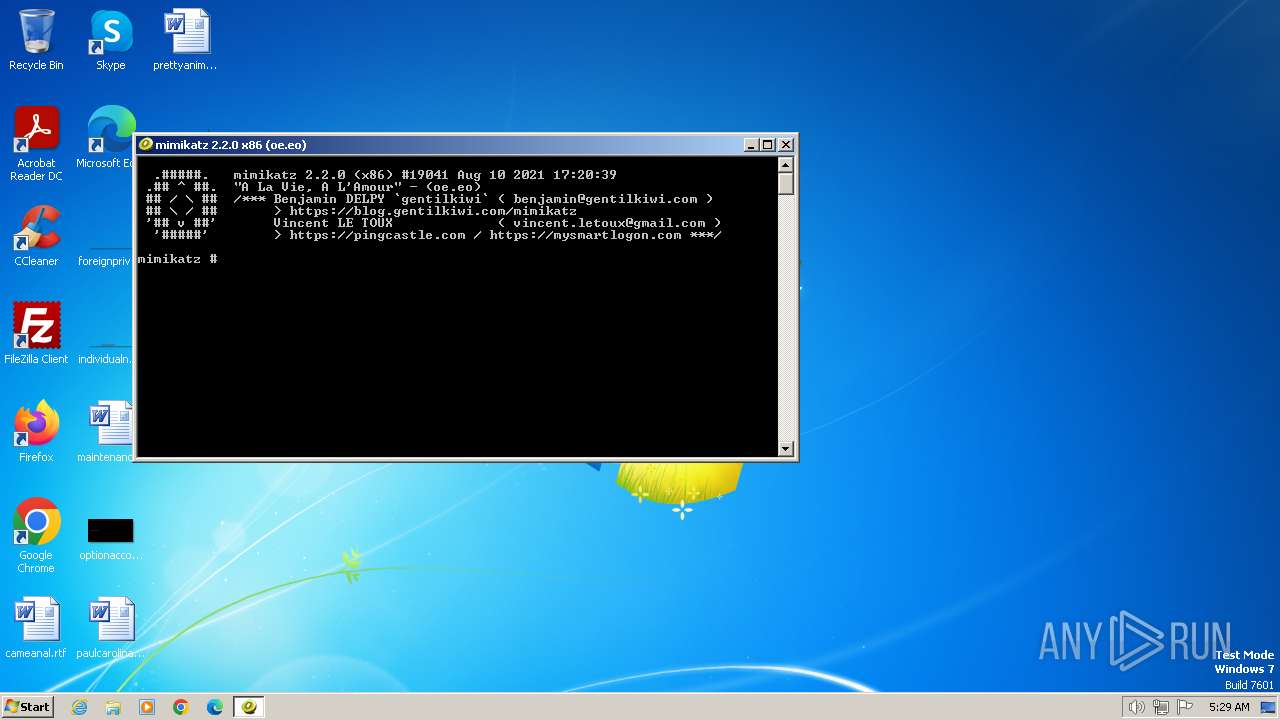Image resolution: width=1280 pixels, height=720 pixels.
Task: Click the console scrollbar down arrow
Action: pos(786,449)
